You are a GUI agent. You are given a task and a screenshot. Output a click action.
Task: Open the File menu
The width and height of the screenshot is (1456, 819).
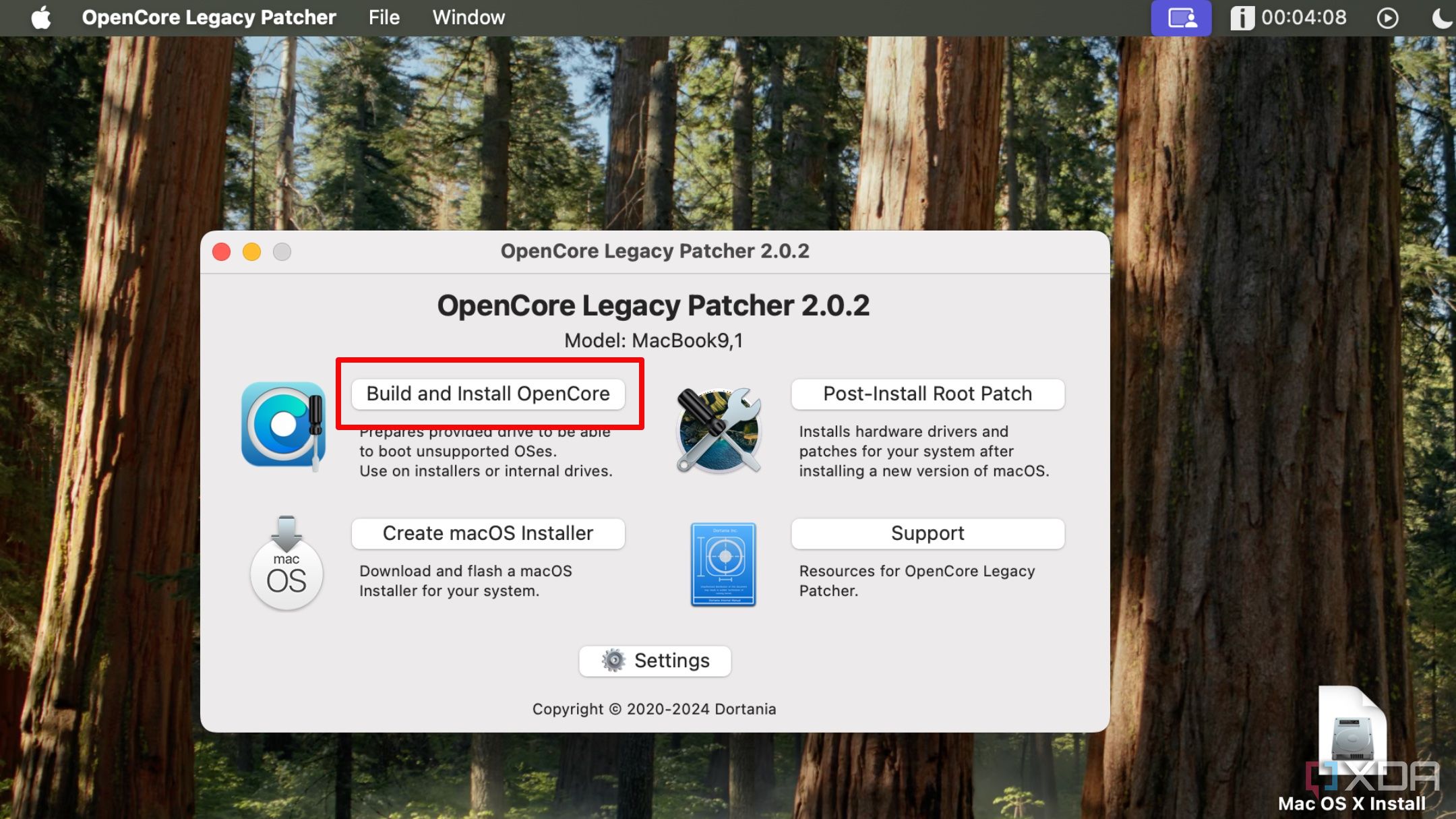click(x=385, y=18)
